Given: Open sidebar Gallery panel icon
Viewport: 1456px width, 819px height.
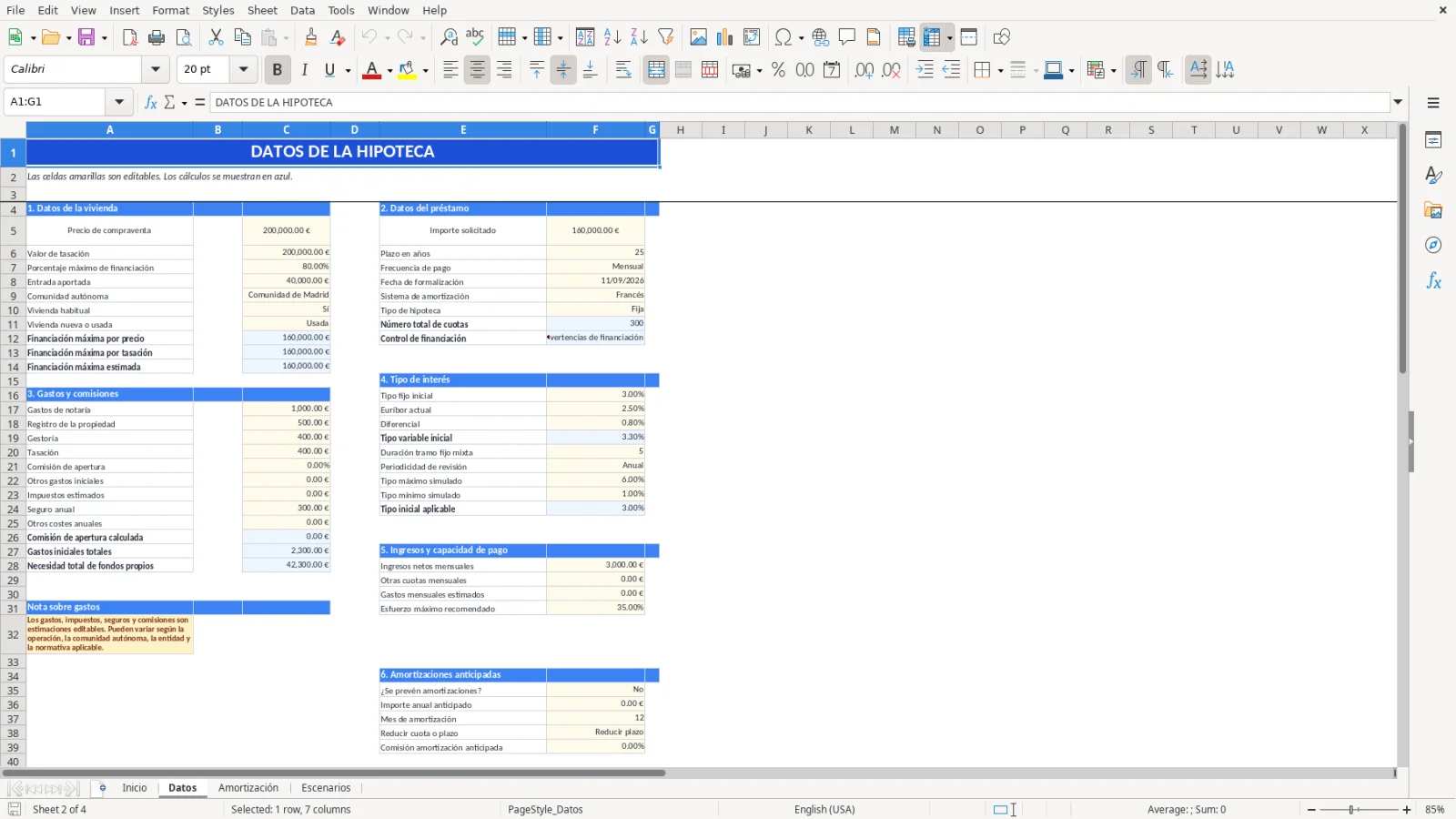Looking at the screenshot, I should pos(1433,210).
